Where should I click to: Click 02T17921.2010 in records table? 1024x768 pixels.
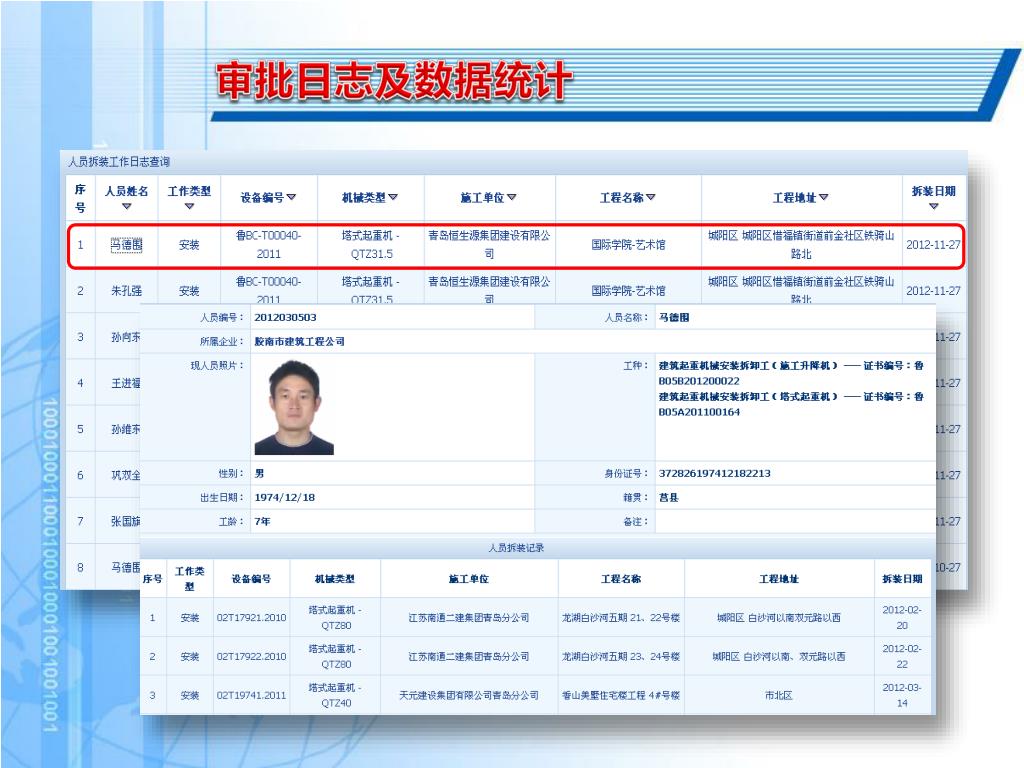click(x=251, y=618)
